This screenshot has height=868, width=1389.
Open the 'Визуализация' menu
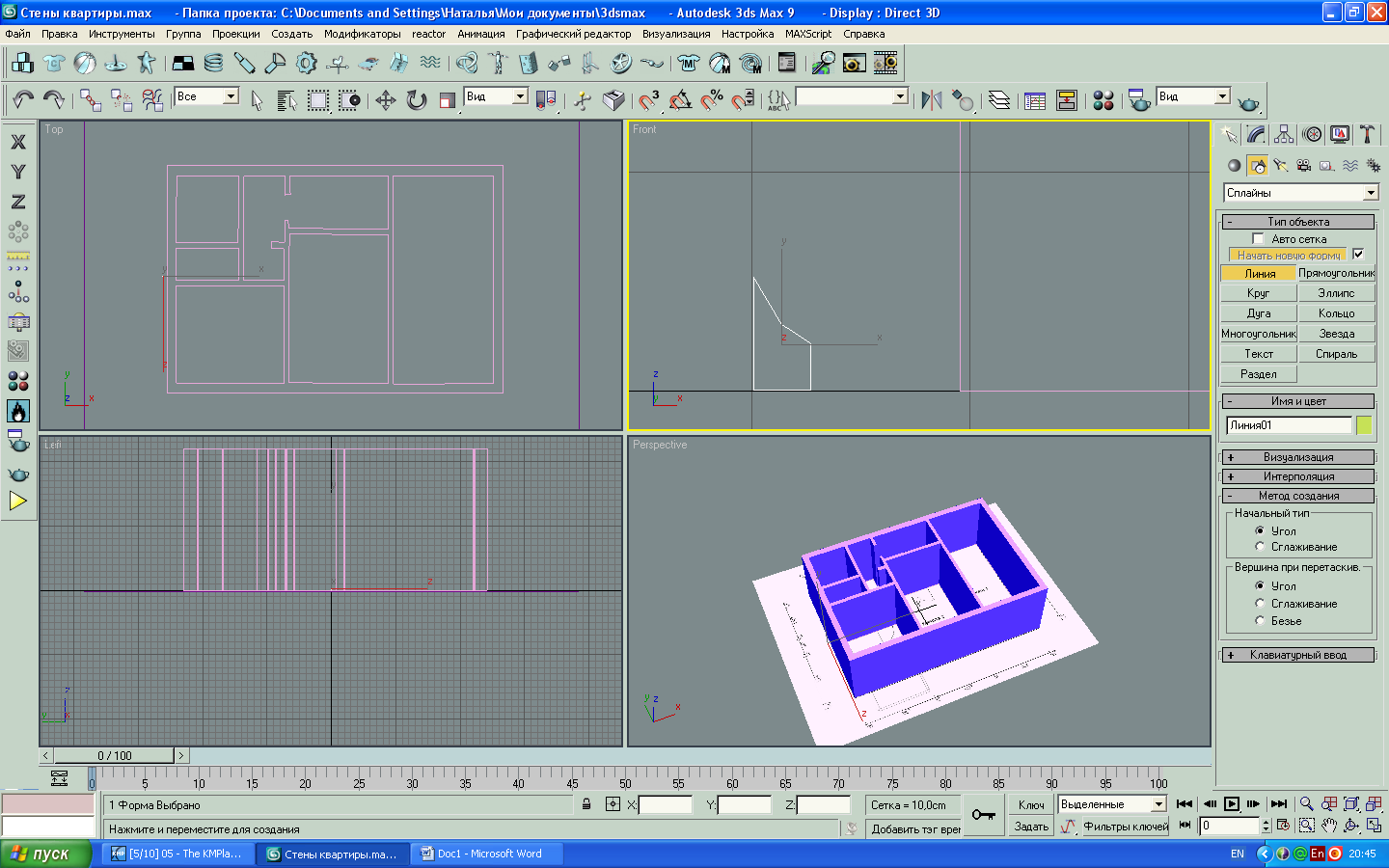(x=676, y=34)
